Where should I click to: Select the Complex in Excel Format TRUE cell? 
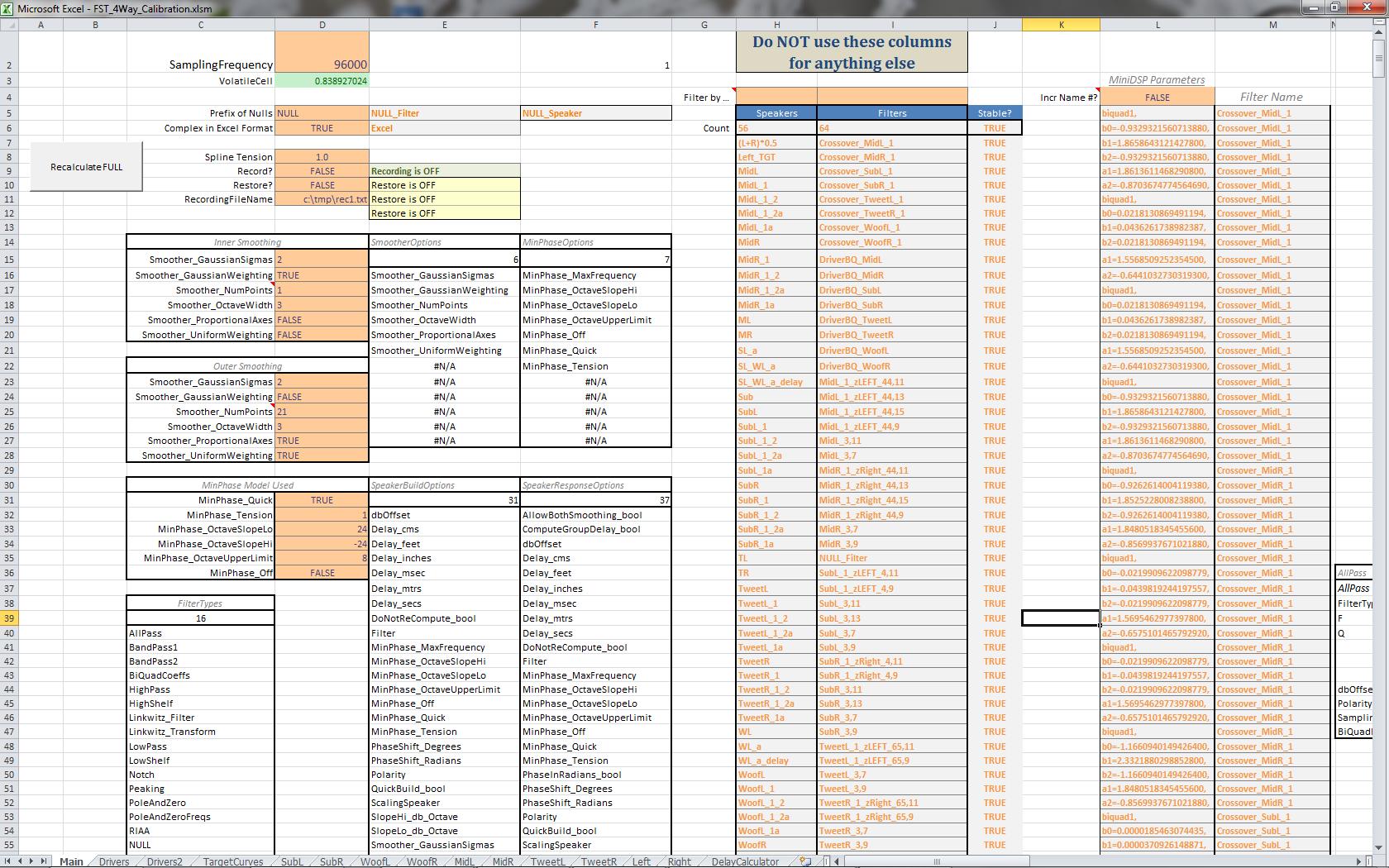click(322, 128)
